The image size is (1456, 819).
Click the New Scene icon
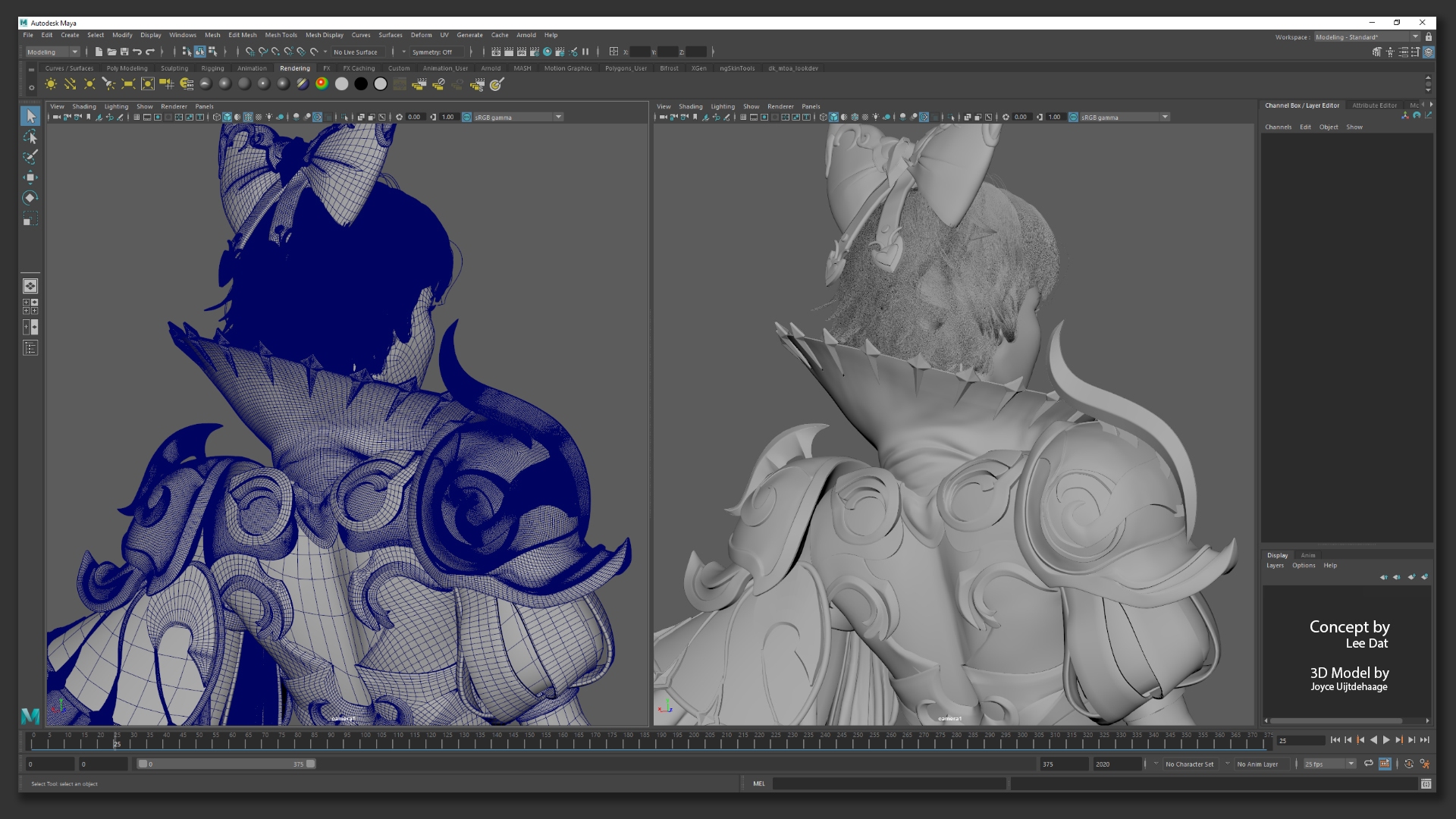click(x=99, y=52)
